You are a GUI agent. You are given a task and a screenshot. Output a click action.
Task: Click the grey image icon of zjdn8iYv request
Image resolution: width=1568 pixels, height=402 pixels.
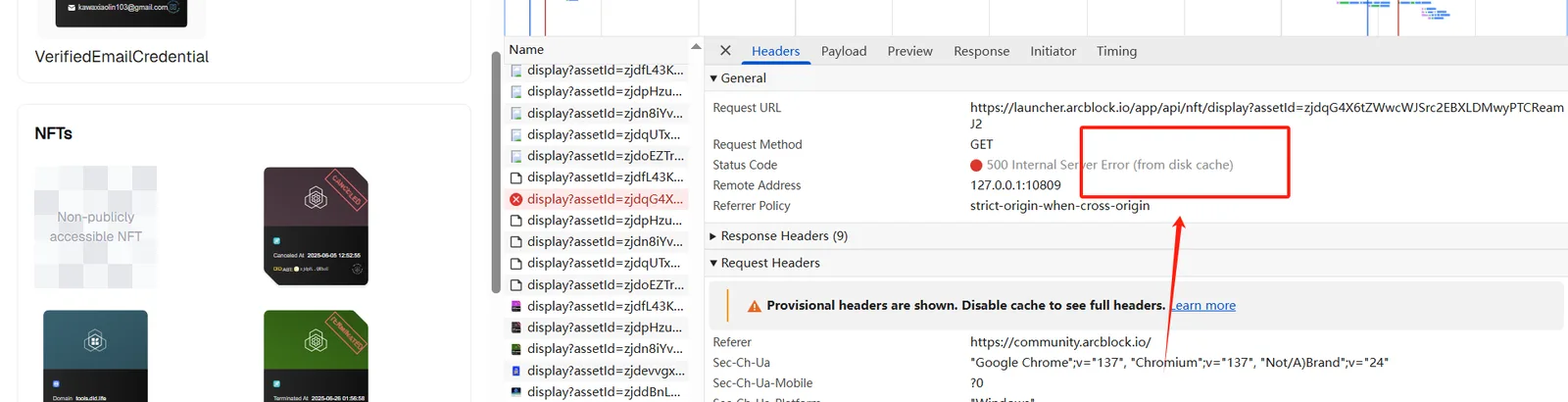coord(516,114)
